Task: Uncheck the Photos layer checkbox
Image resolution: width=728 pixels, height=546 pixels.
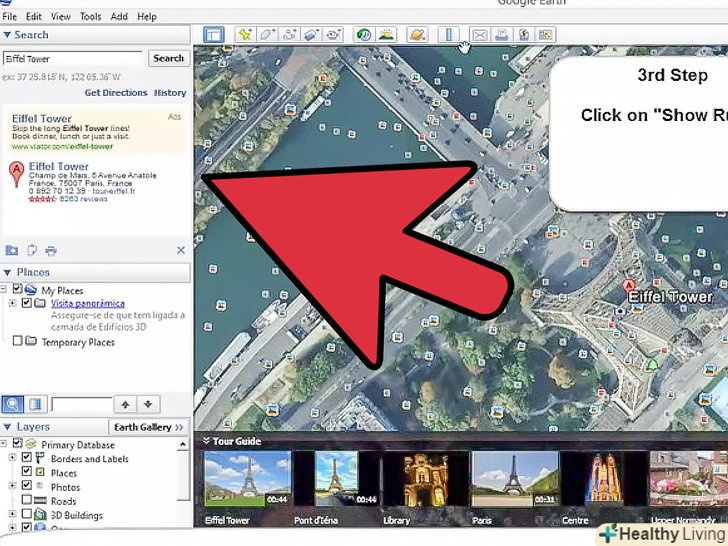Action: 26,486
